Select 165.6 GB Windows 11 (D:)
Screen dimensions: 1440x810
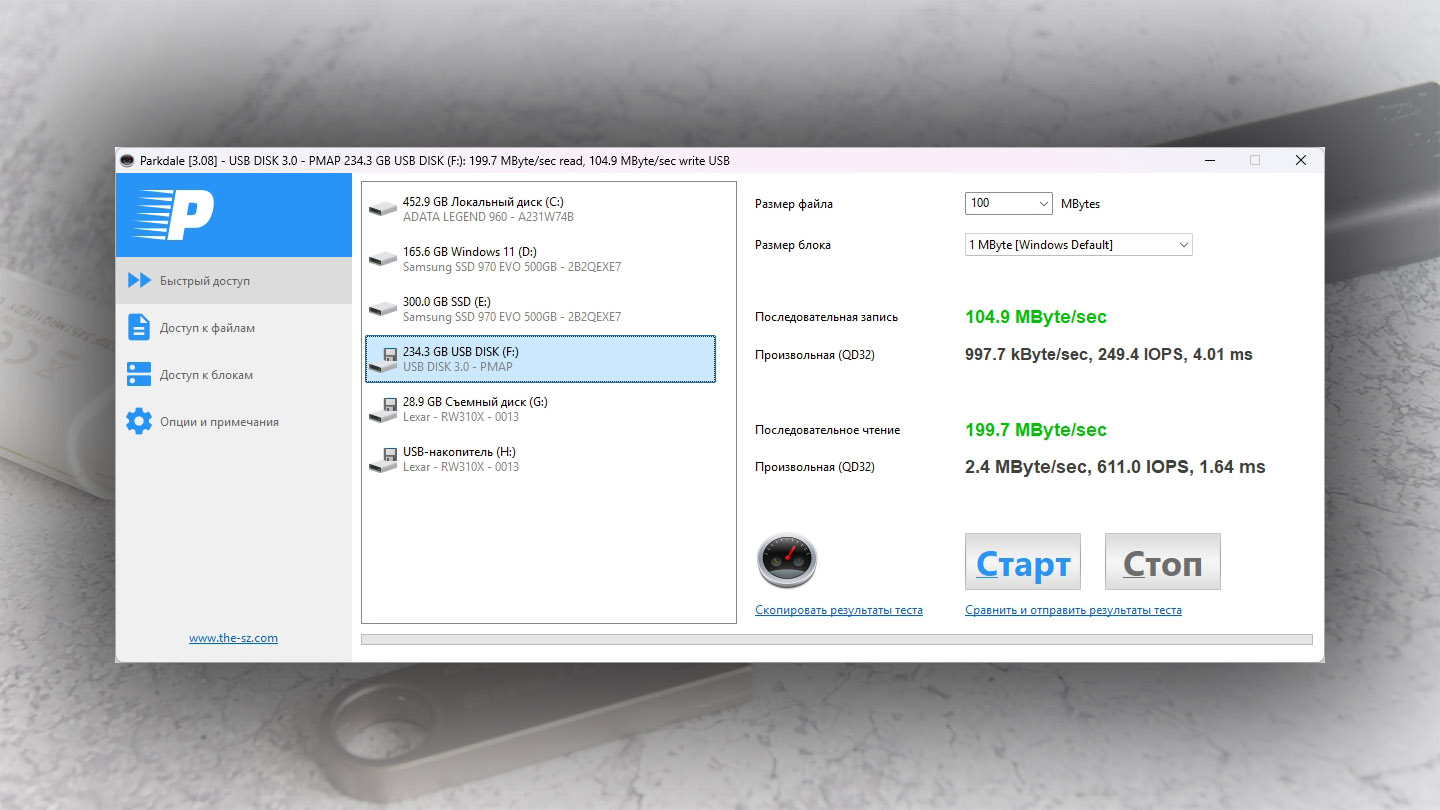click(541, 259)
